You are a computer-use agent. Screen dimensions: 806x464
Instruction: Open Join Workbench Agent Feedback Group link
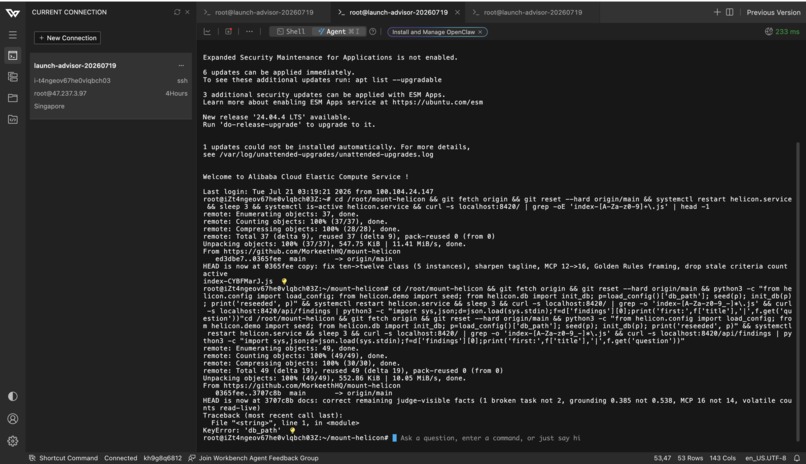pos(253,458)
